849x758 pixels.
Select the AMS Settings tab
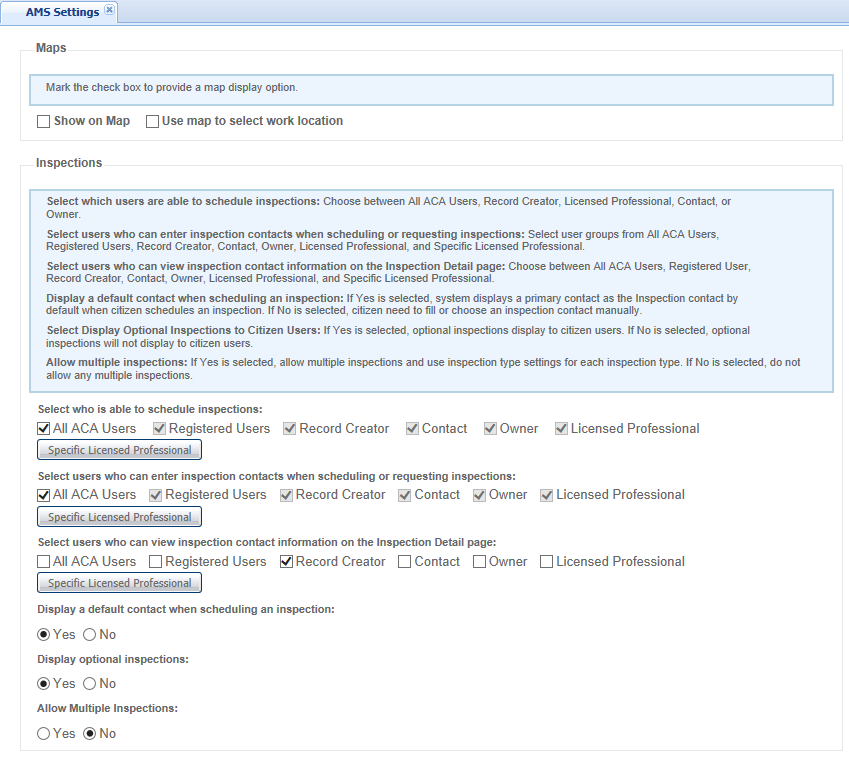pyautogui.click(x=60, y=12)
